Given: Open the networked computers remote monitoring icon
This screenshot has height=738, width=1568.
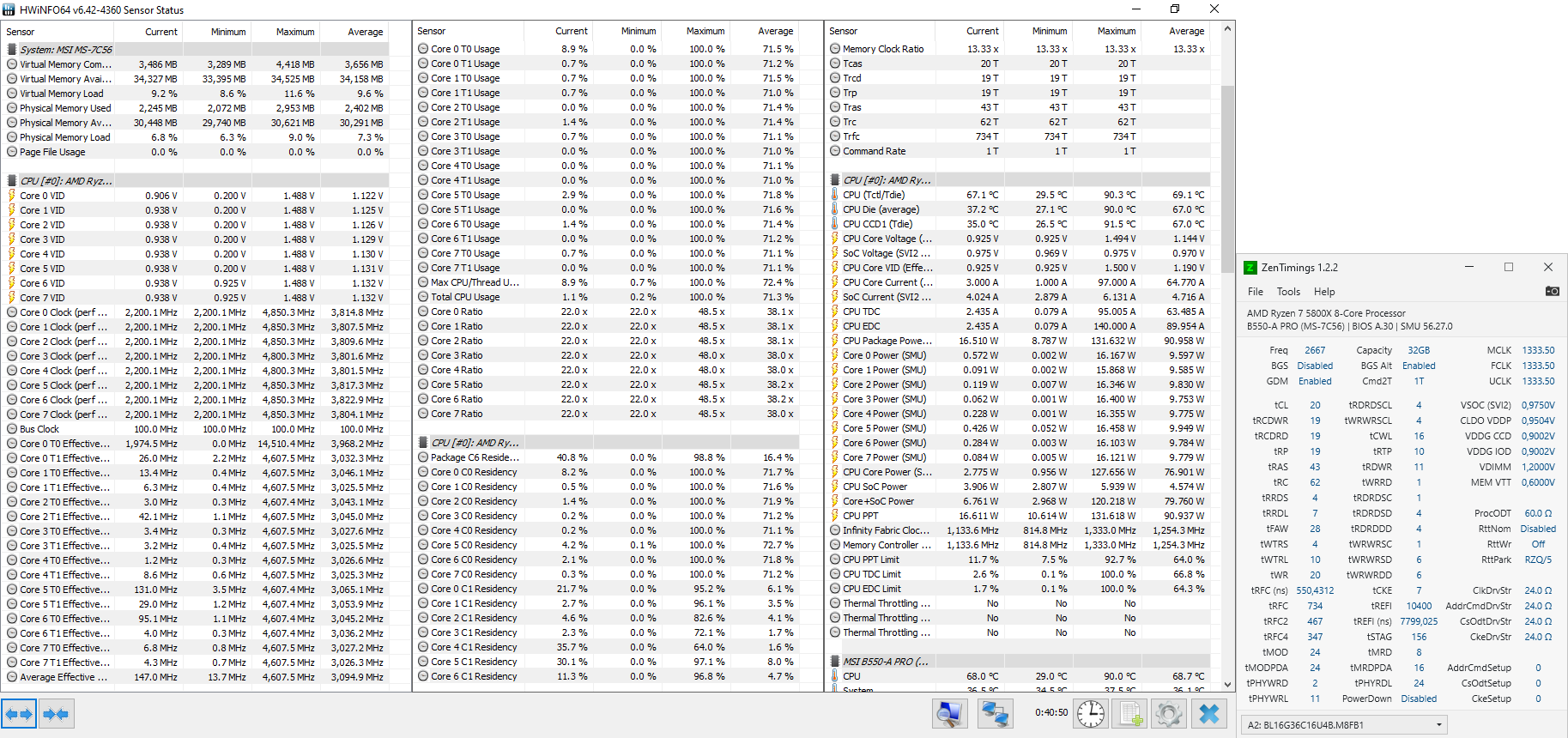Looking at the screenshot, I should pyautogui.click(x=995, y=714).
